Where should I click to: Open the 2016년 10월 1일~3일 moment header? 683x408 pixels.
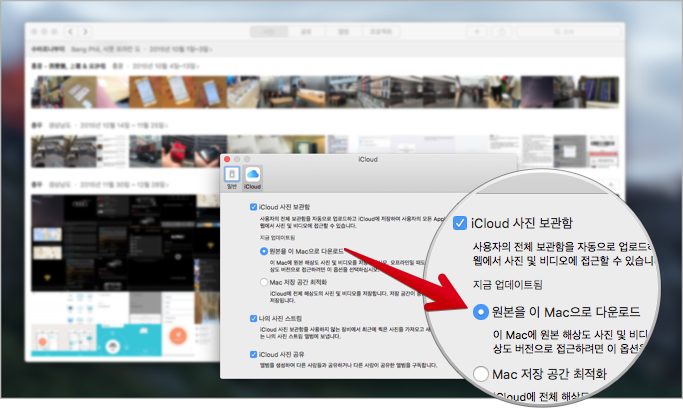(x=180, y=49)
